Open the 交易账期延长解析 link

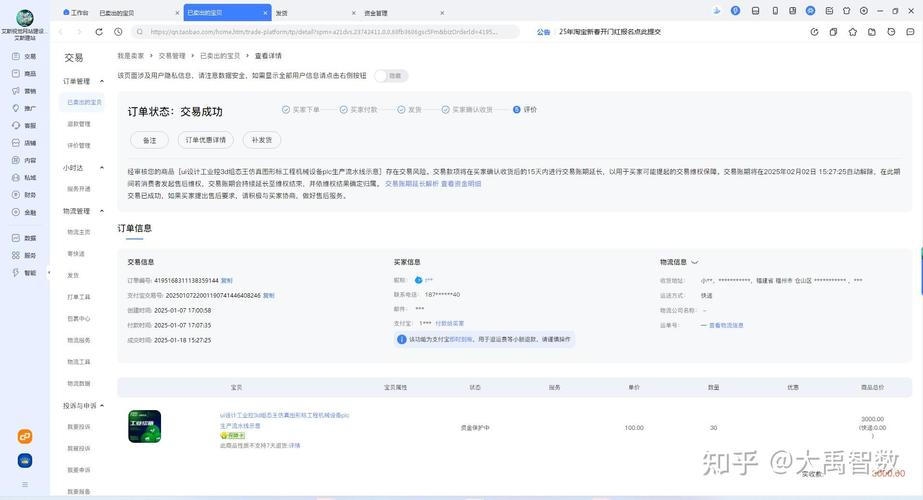[411, 184]
